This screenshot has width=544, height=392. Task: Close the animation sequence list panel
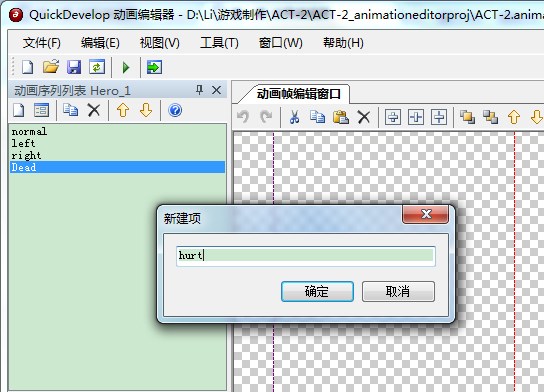[x=216, y=90]
